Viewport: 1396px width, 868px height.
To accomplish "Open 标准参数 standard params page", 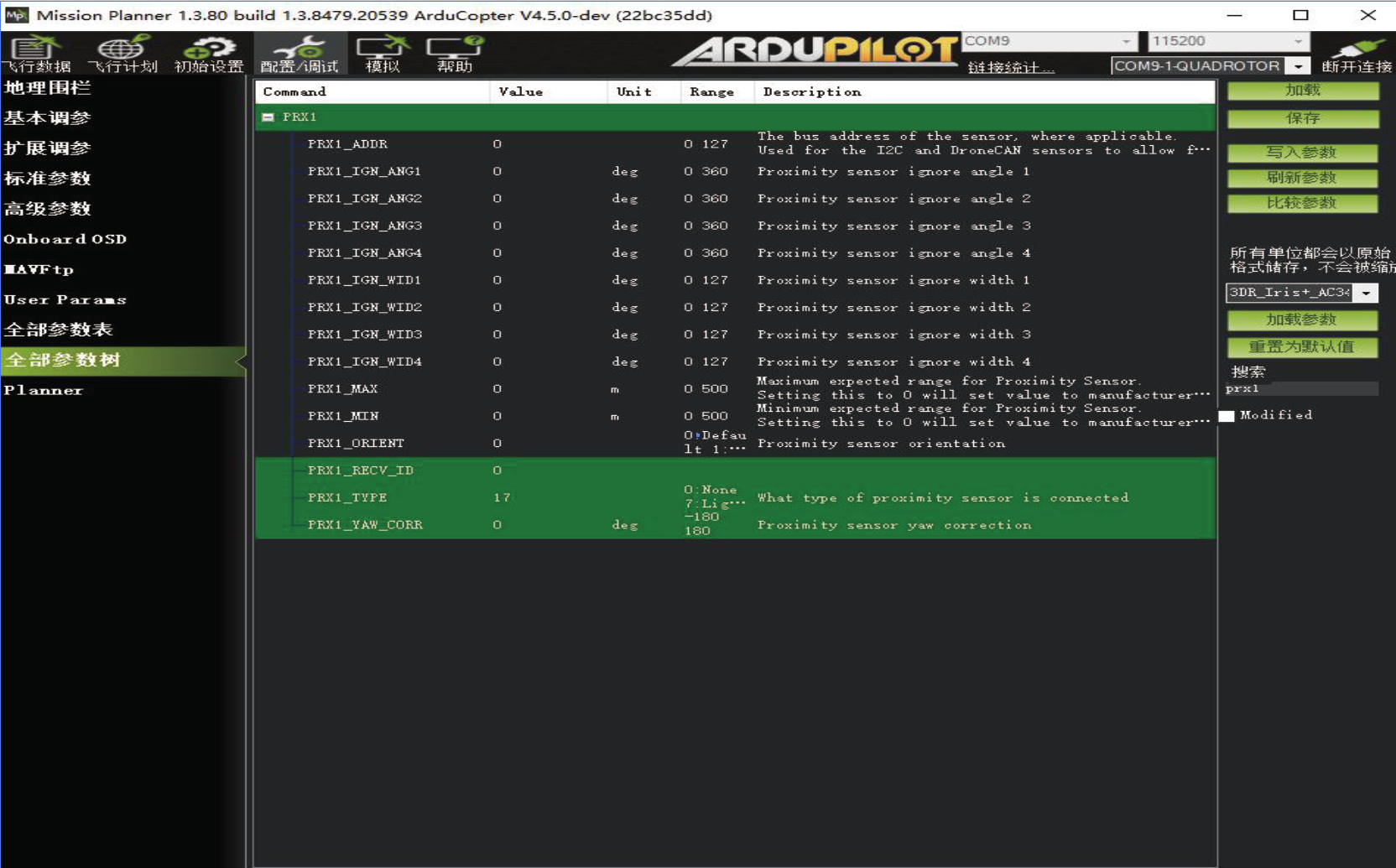I will pos(48,179).
